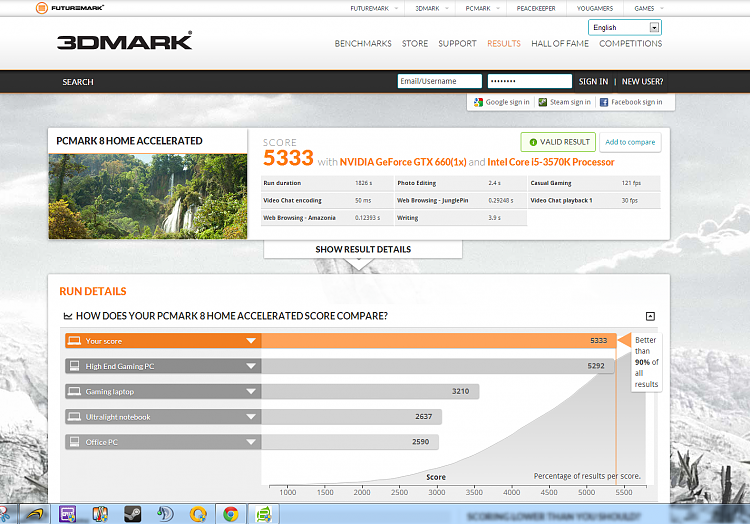Viewport: 750px width, 524px height.
Task: Open the English language dropdown
Action: (x=625, y=28)
